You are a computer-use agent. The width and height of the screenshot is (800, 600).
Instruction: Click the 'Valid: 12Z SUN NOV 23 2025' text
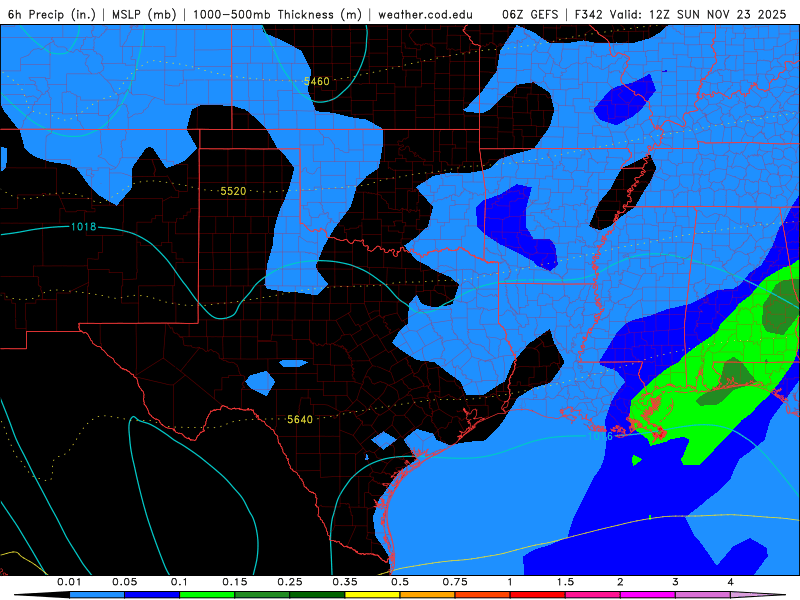pos(698,15)
